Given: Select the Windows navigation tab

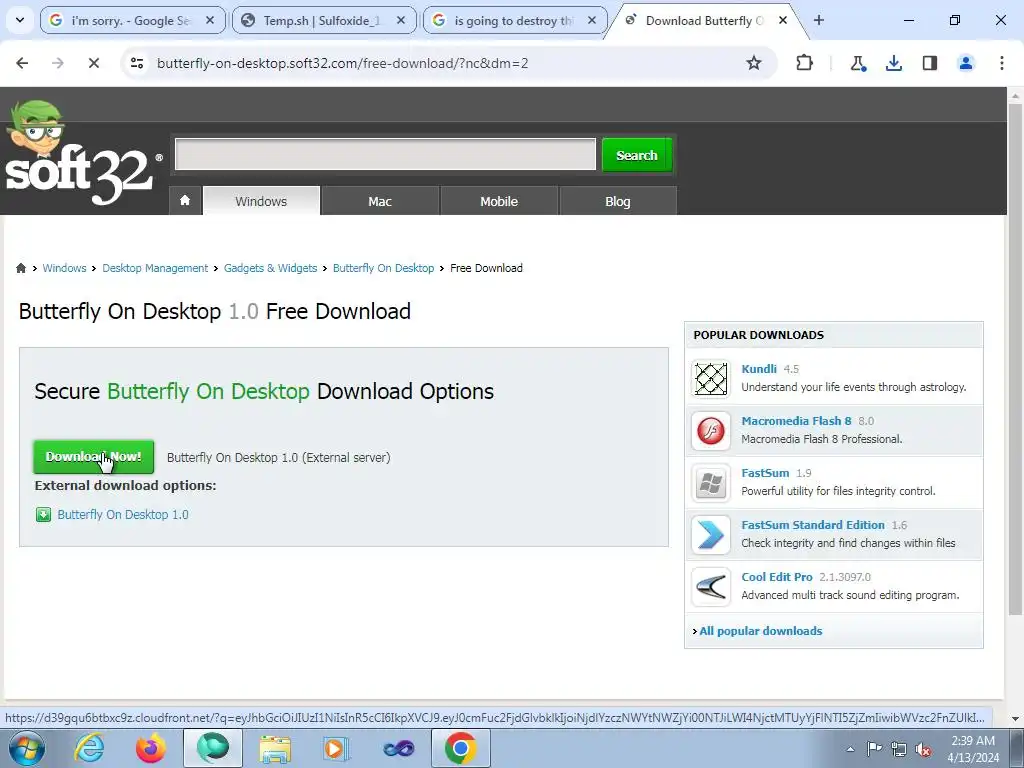Looking at the screenshot, I should (261, 201).
